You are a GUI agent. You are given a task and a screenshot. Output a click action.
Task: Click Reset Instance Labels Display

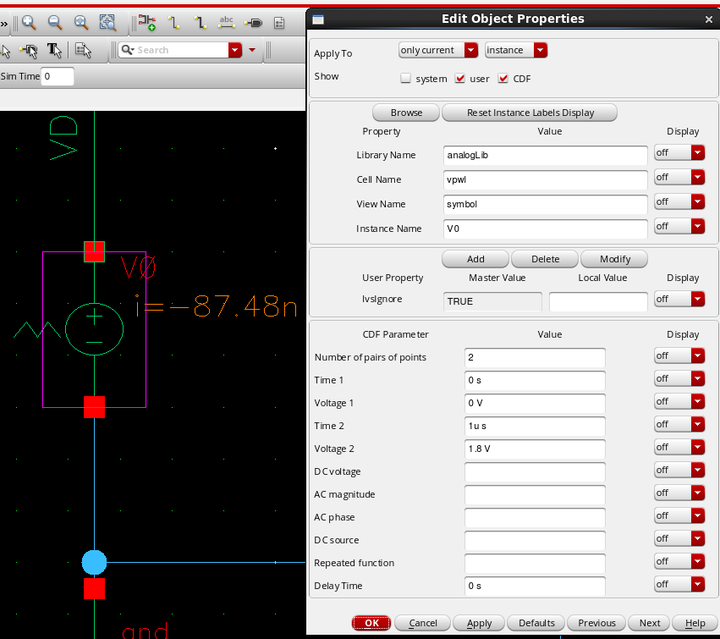coord(529,113)
